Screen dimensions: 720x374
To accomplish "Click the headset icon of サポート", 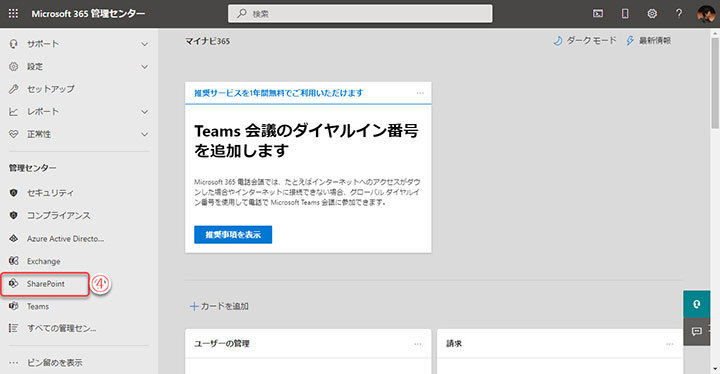I will tap(13, 44).
